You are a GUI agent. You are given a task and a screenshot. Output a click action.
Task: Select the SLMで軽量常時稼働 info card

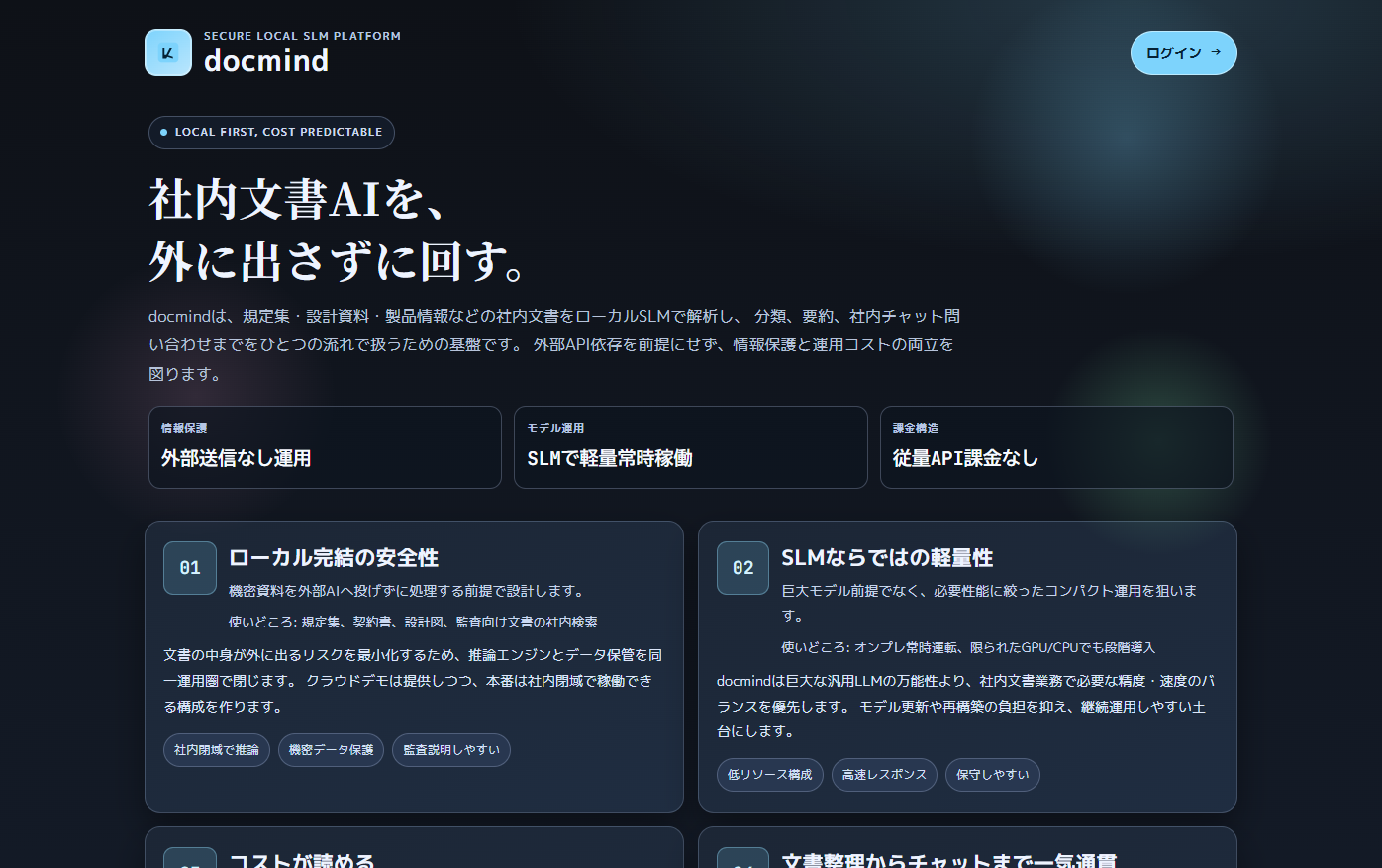690,447
